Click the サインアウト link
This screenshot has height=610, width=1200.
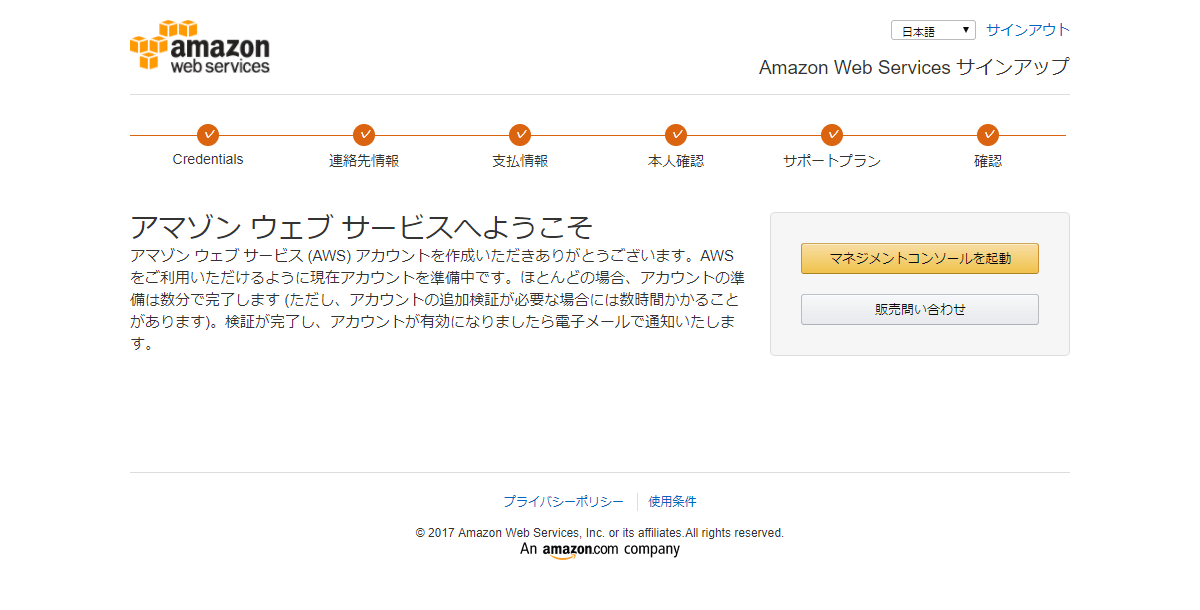1028,30
